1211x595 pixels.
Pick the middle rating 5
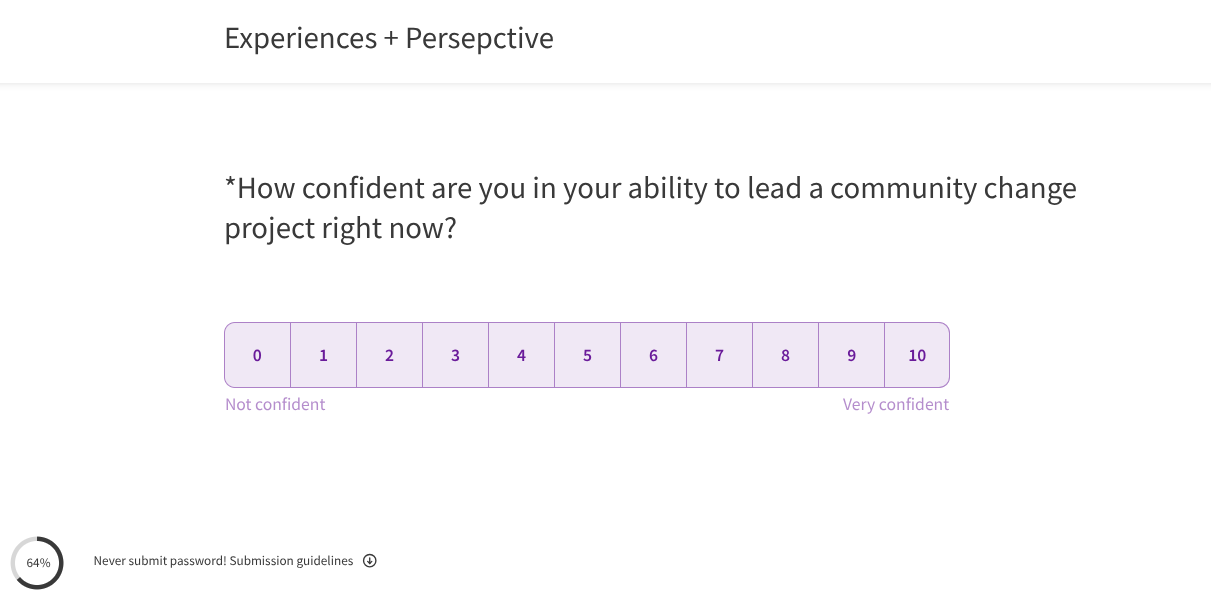pyautogui.click(x=587, y=355)
